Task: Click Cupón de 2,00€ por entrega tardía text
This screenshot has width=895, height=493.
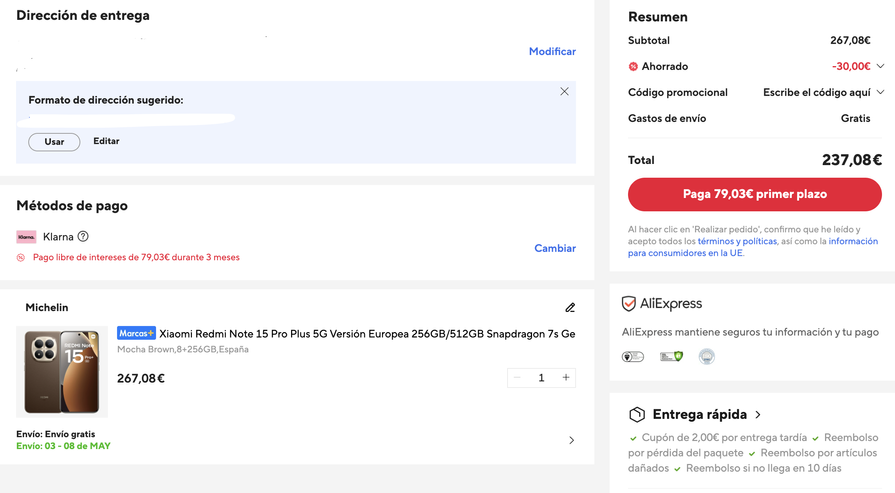Action: tap(724, 438)
